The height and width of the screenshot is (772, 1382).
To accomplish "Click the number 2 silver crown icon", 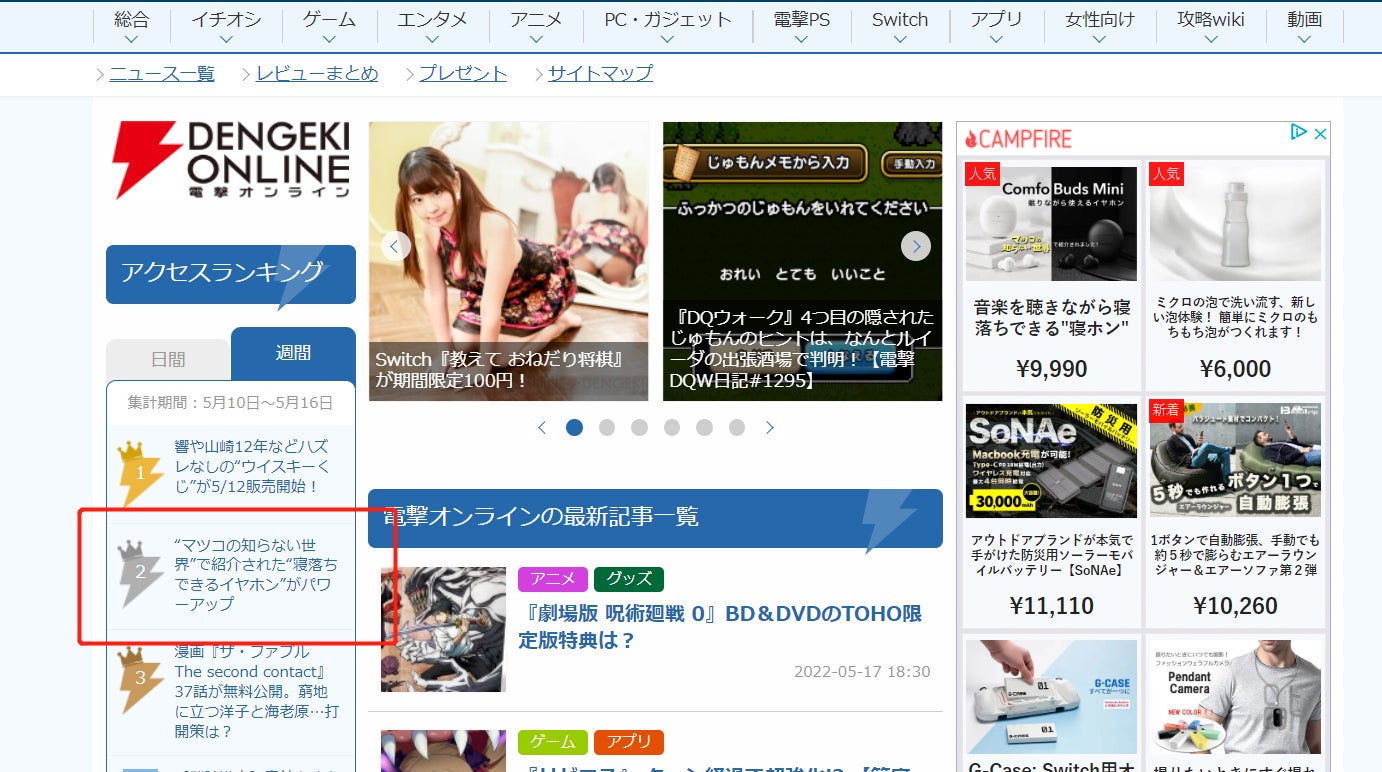I will click(140, 573).
